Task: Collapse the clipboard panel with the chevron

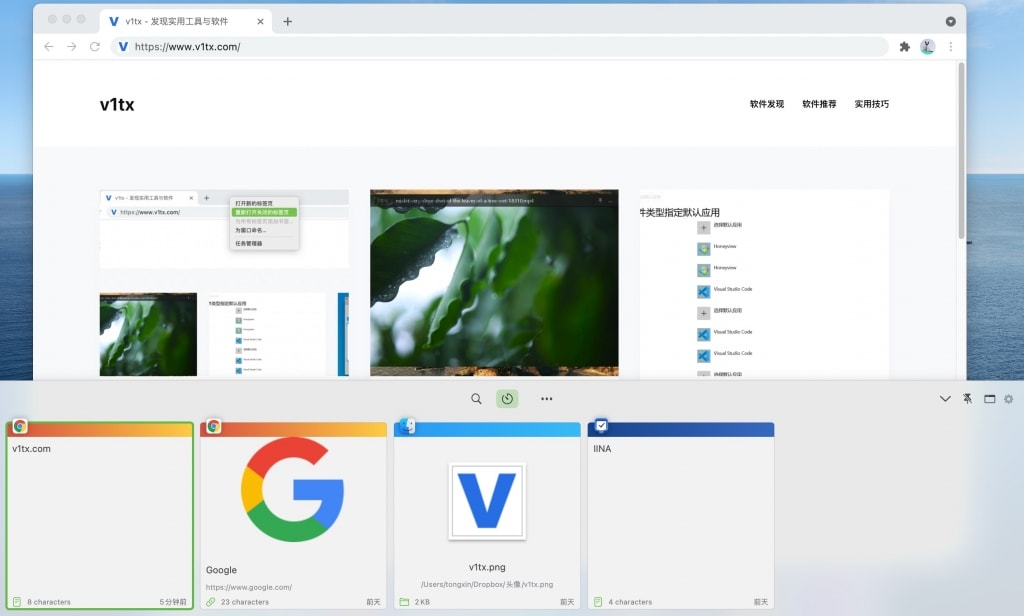Action: [945, 398]
